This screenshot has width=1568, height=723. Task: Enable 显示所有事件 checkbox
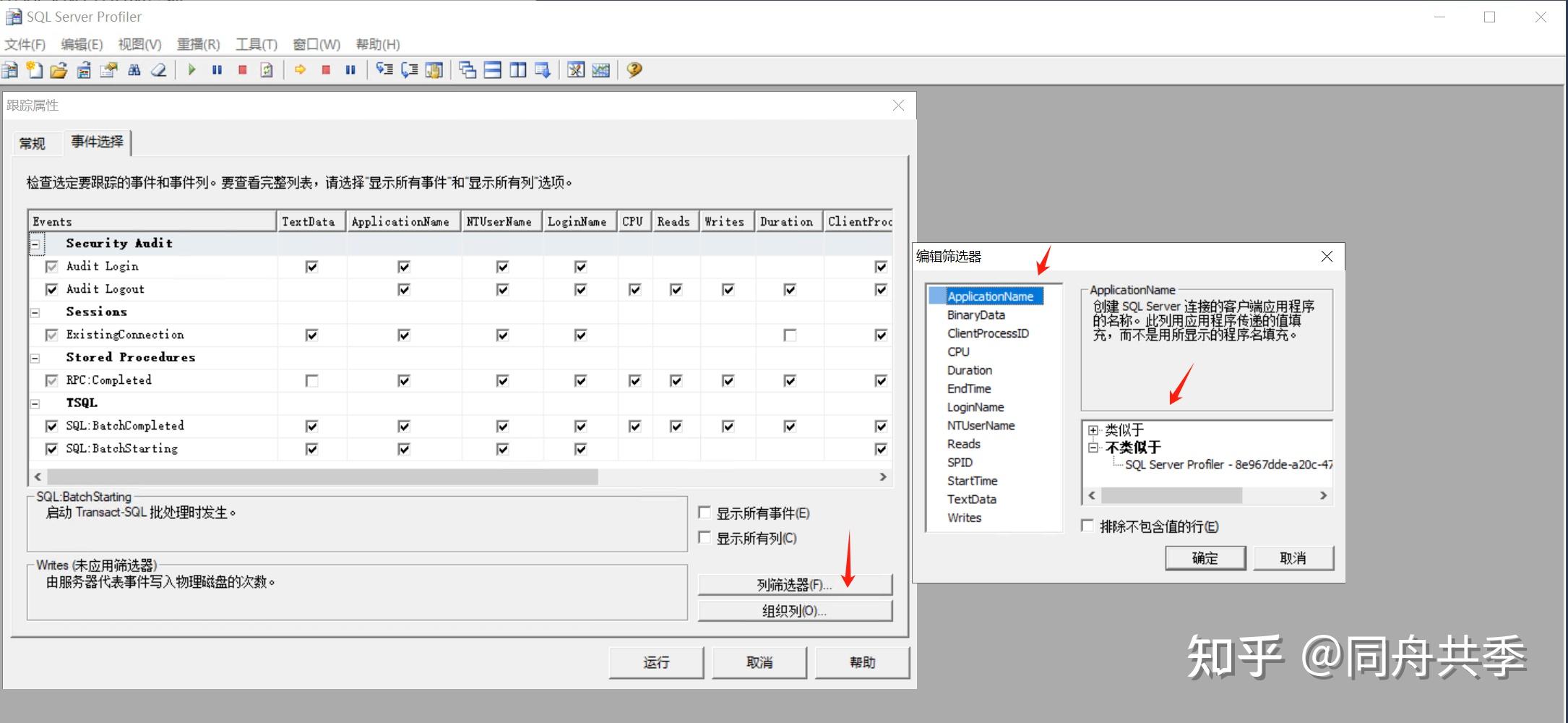pyautogui.click(x=705, y=512)
